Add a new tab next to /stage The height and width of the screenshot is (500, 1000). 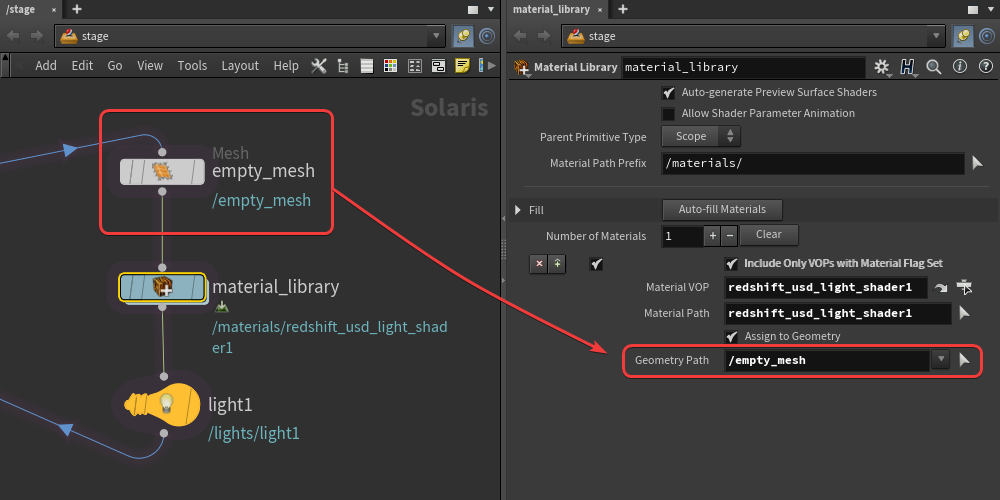(77, 10)
